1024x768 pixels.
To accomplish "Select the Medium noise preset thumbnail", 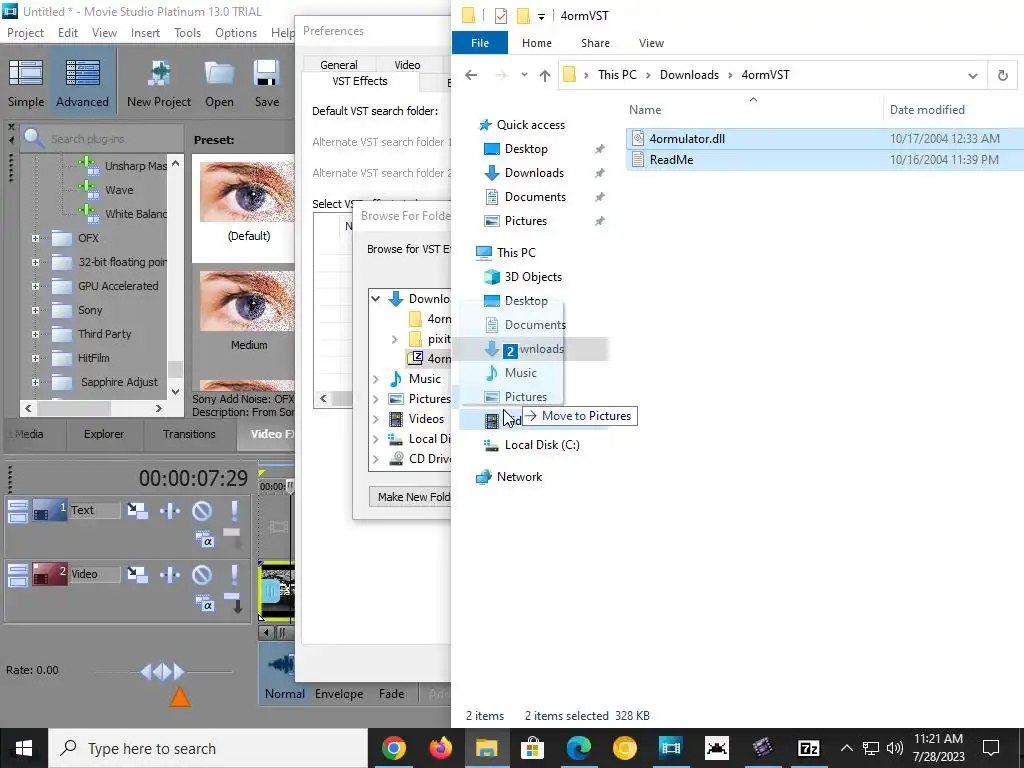I will 248,301.
